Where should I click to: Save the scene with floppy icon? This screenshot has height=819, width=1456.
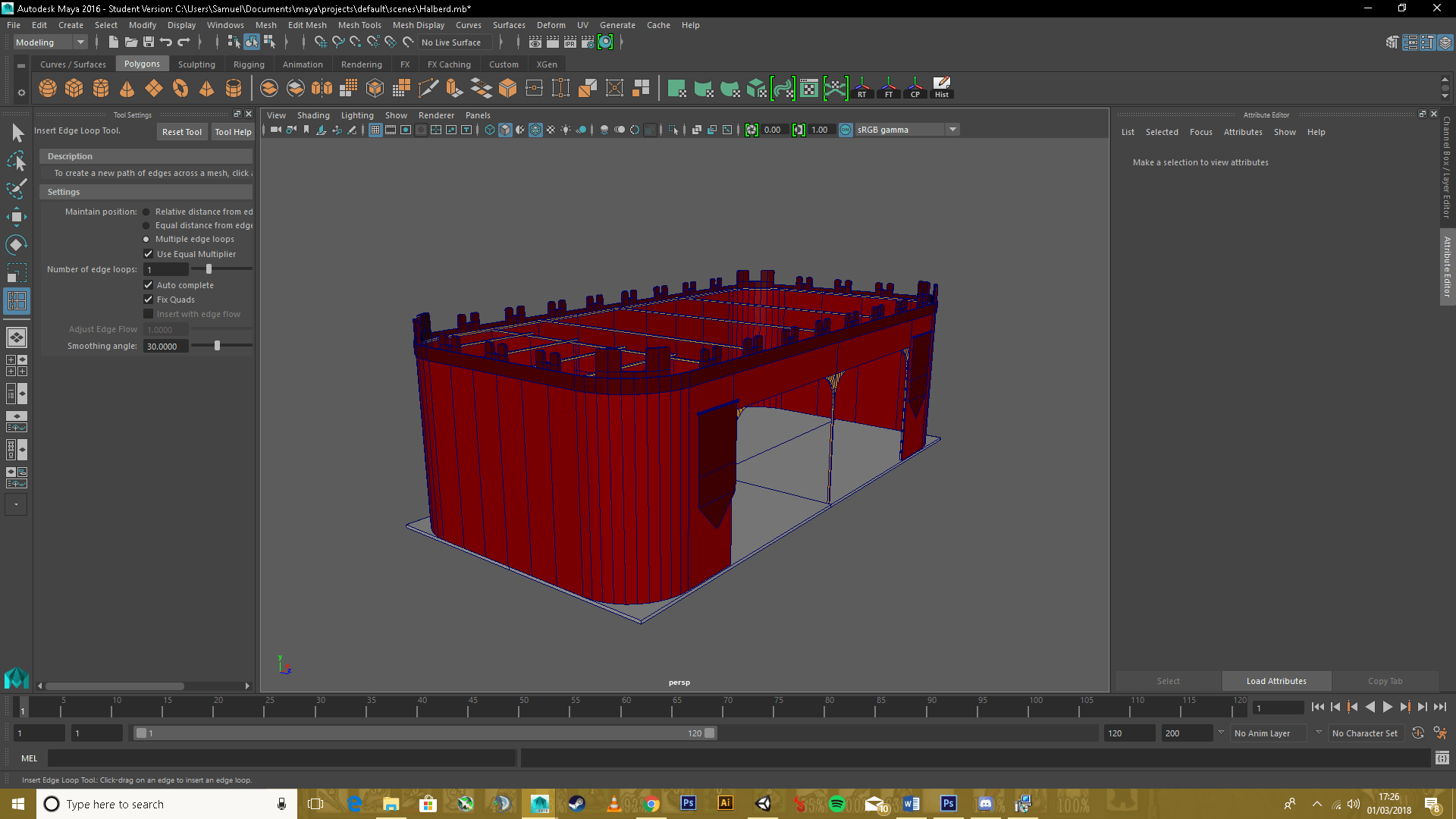[x=149, y=42]
